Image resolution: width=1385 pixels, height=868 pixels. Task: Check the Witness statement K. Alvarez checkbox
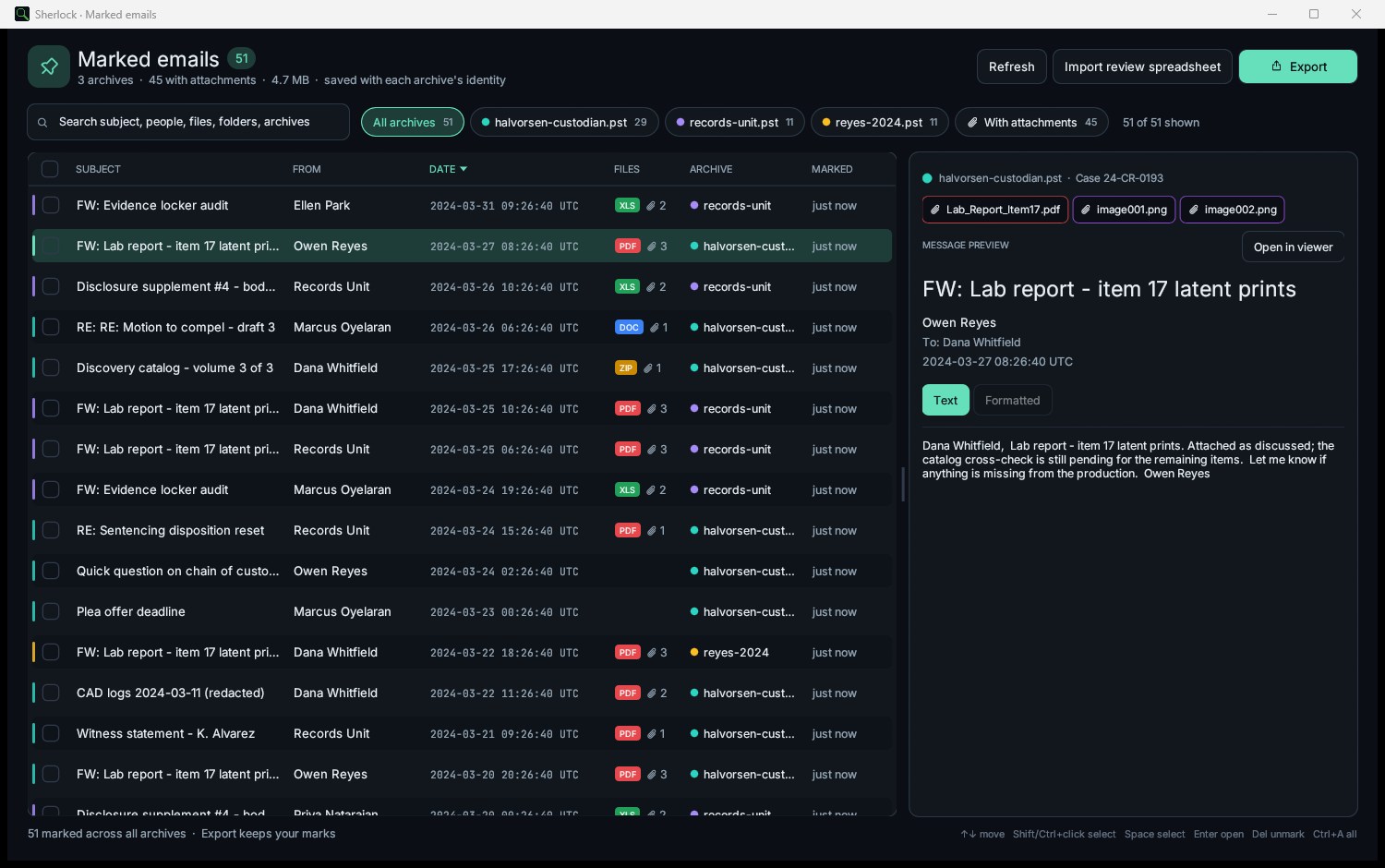tap(51, 733)
